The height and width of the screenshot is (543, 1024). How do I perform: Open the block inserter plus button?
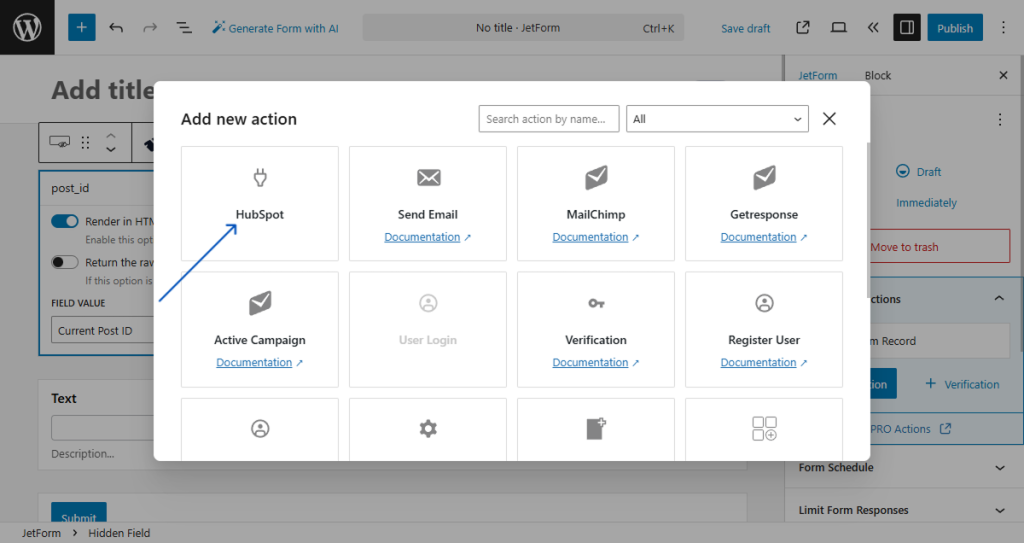[82, 27]
